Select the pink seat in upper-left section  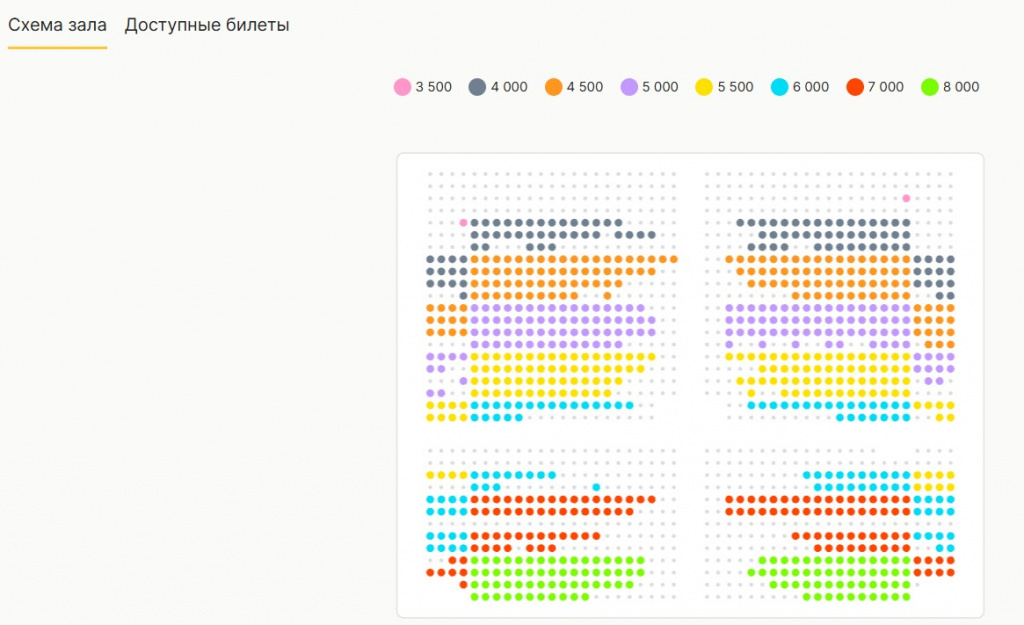464,223
